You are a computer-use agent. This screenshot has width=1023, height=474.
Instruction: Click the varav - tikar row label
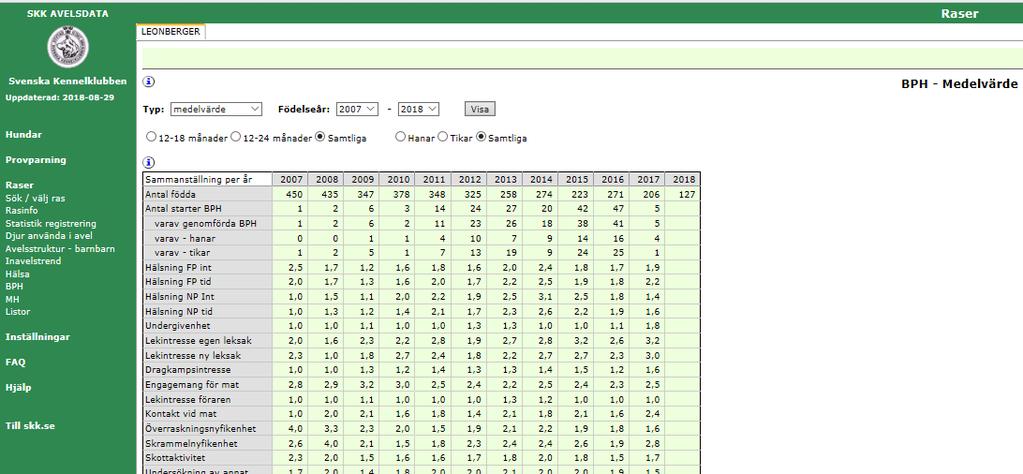[x=182, y=253]
